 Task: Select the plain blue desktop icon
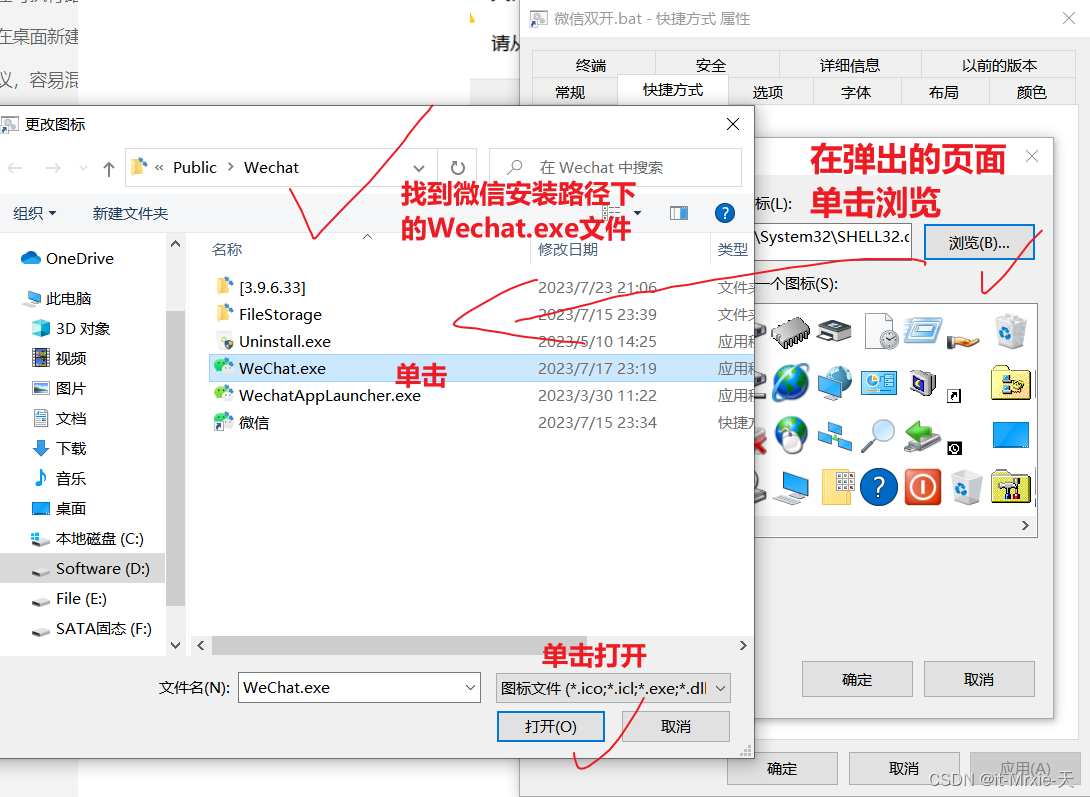pyautogui.click(x=1011, y=435)
